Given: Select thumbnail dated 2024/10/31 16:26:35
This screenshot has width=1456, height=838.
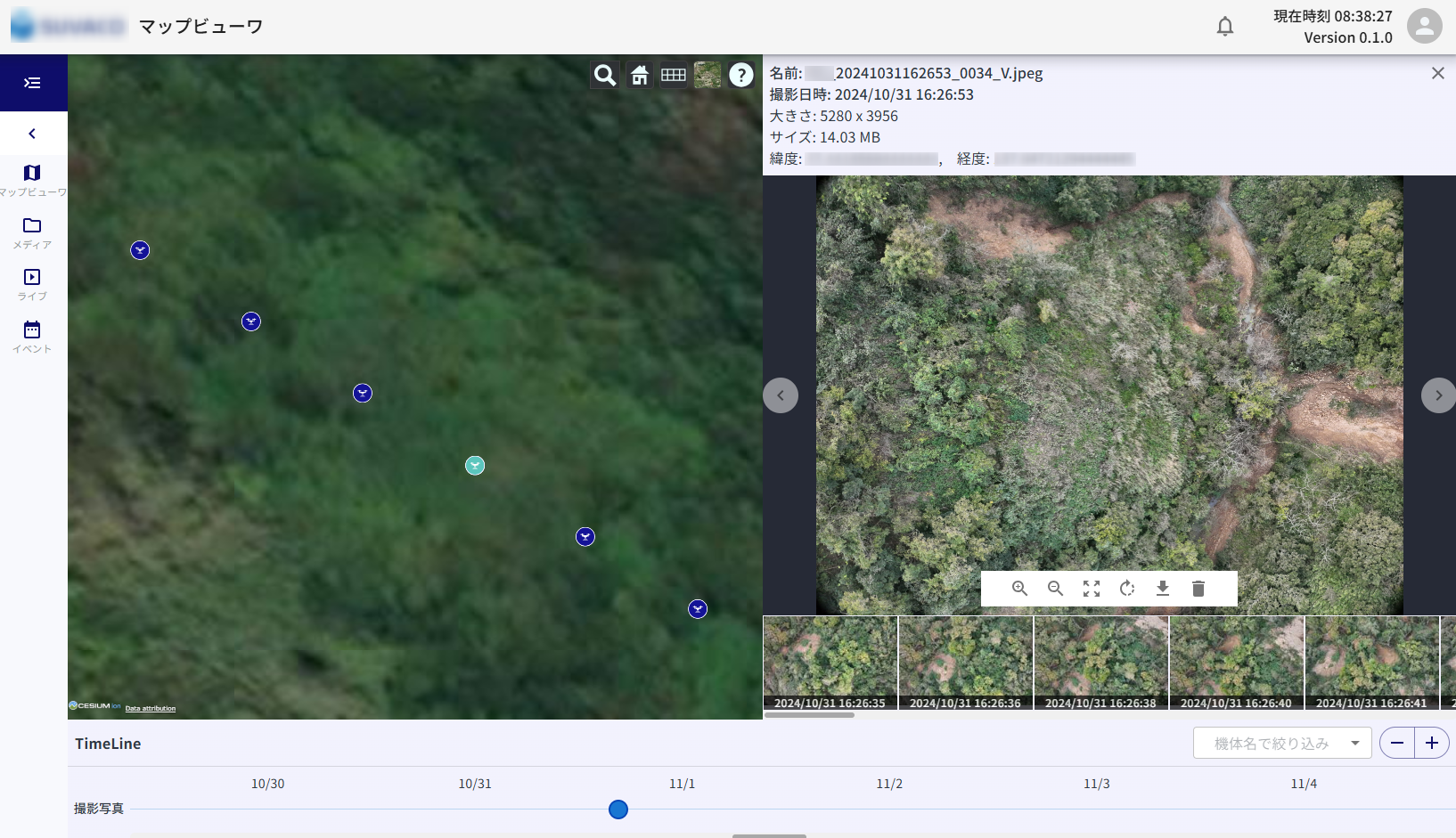Looking at the screenshot, I should 830,663.
